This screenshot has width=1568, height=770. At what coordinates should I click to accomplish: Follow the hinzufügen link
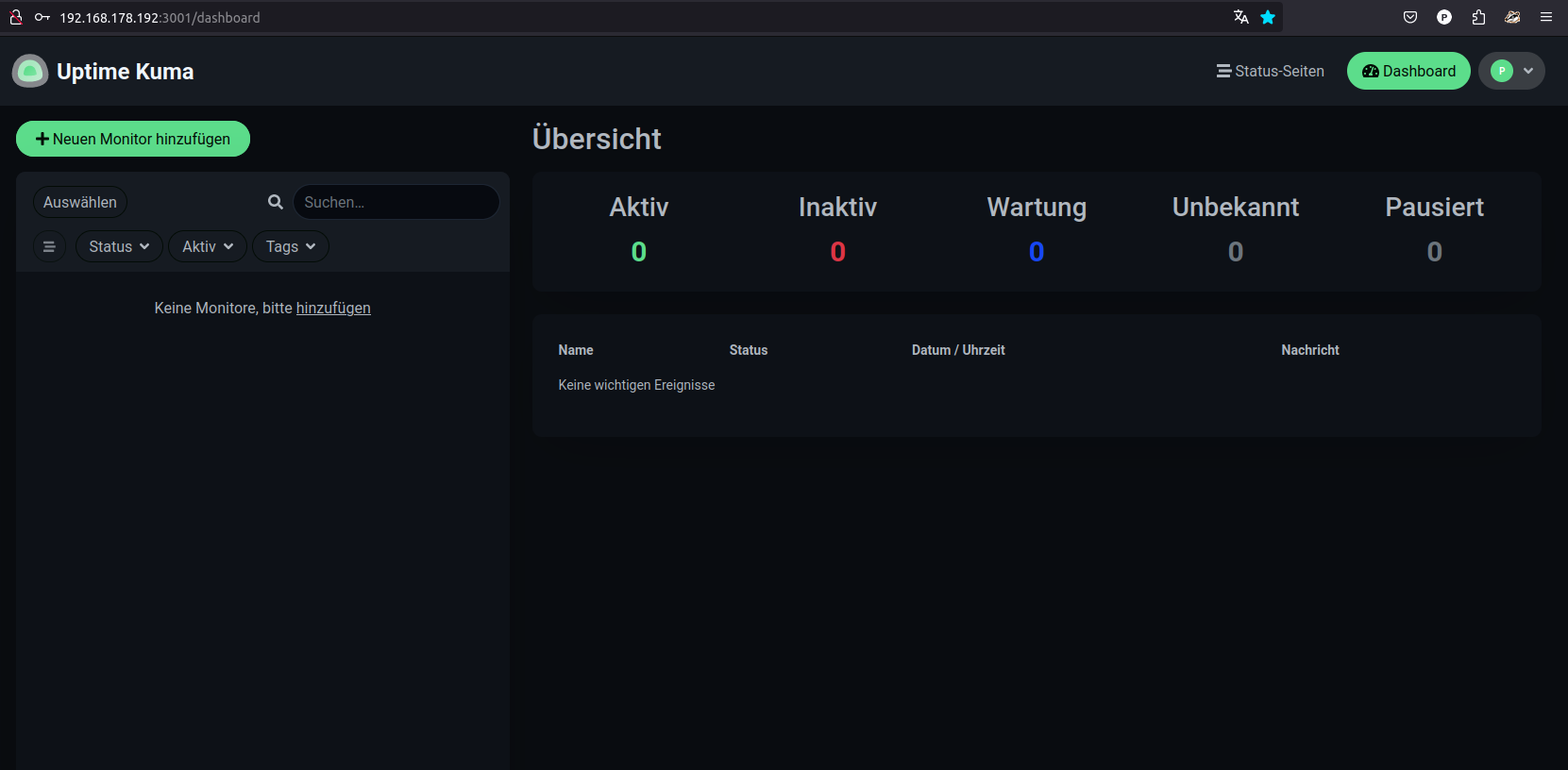pyautogui.click(x=333, y=308)
